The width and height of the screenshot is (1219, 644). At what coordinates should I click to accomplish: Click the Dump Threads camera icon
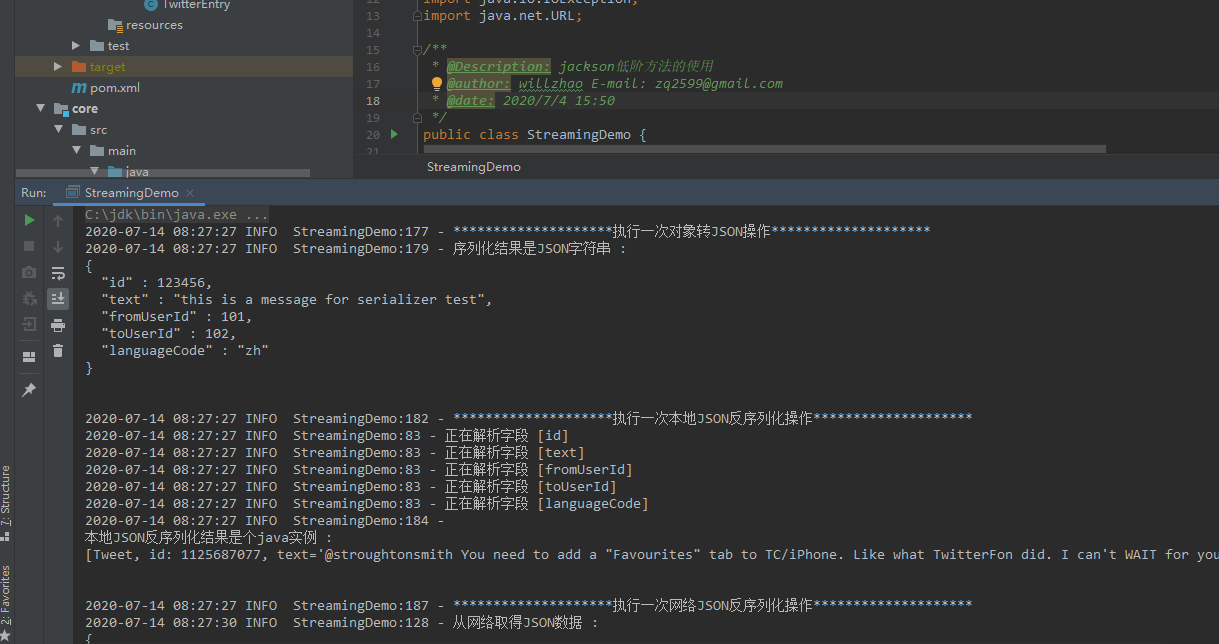coord(29,272)
